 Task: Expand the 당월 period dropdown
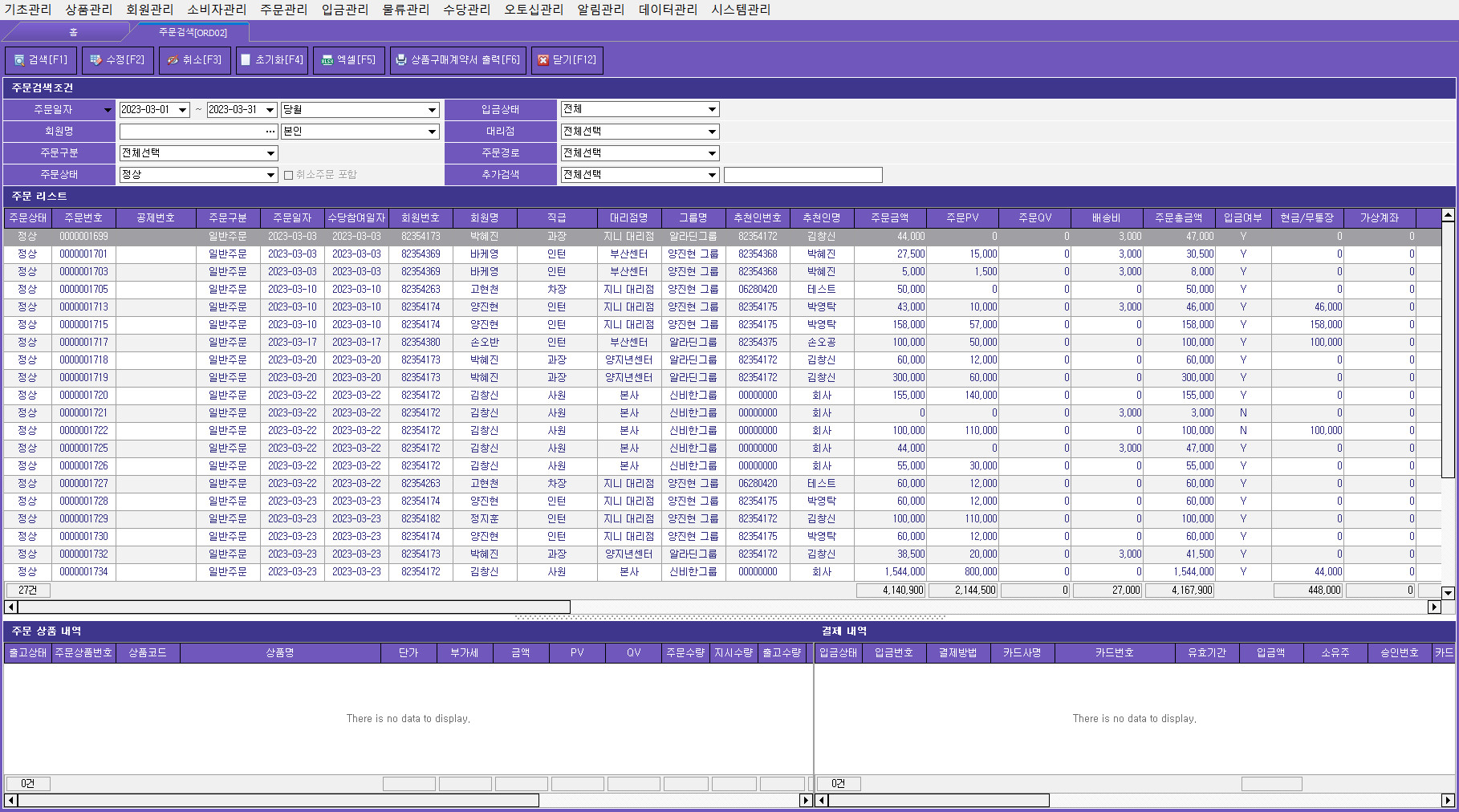click(x=432, y=110)
